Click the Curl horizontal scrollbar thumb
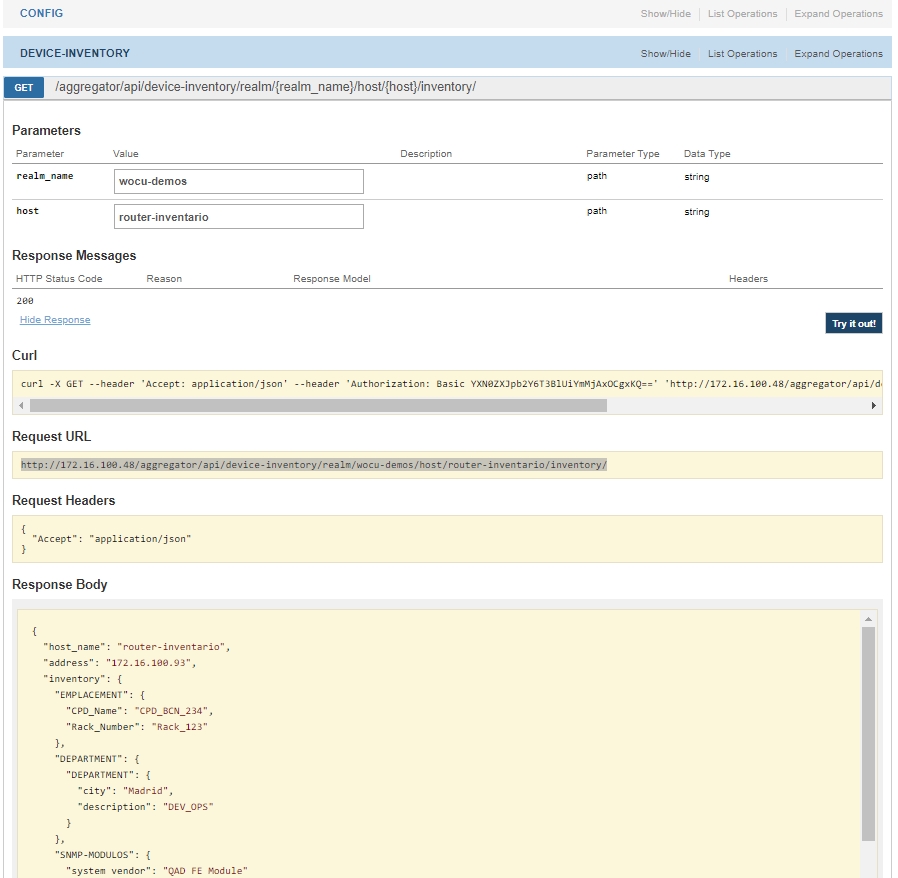The image size is (898, 878). click(x=318, y=405)
